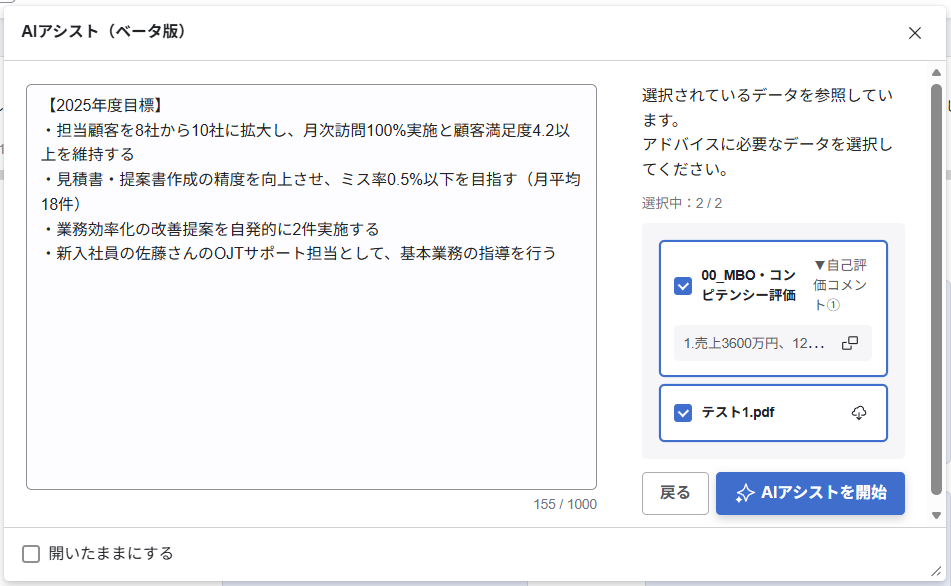
Task: Enable the 開いたままにする checkbox
Action: tap(31, 554)
